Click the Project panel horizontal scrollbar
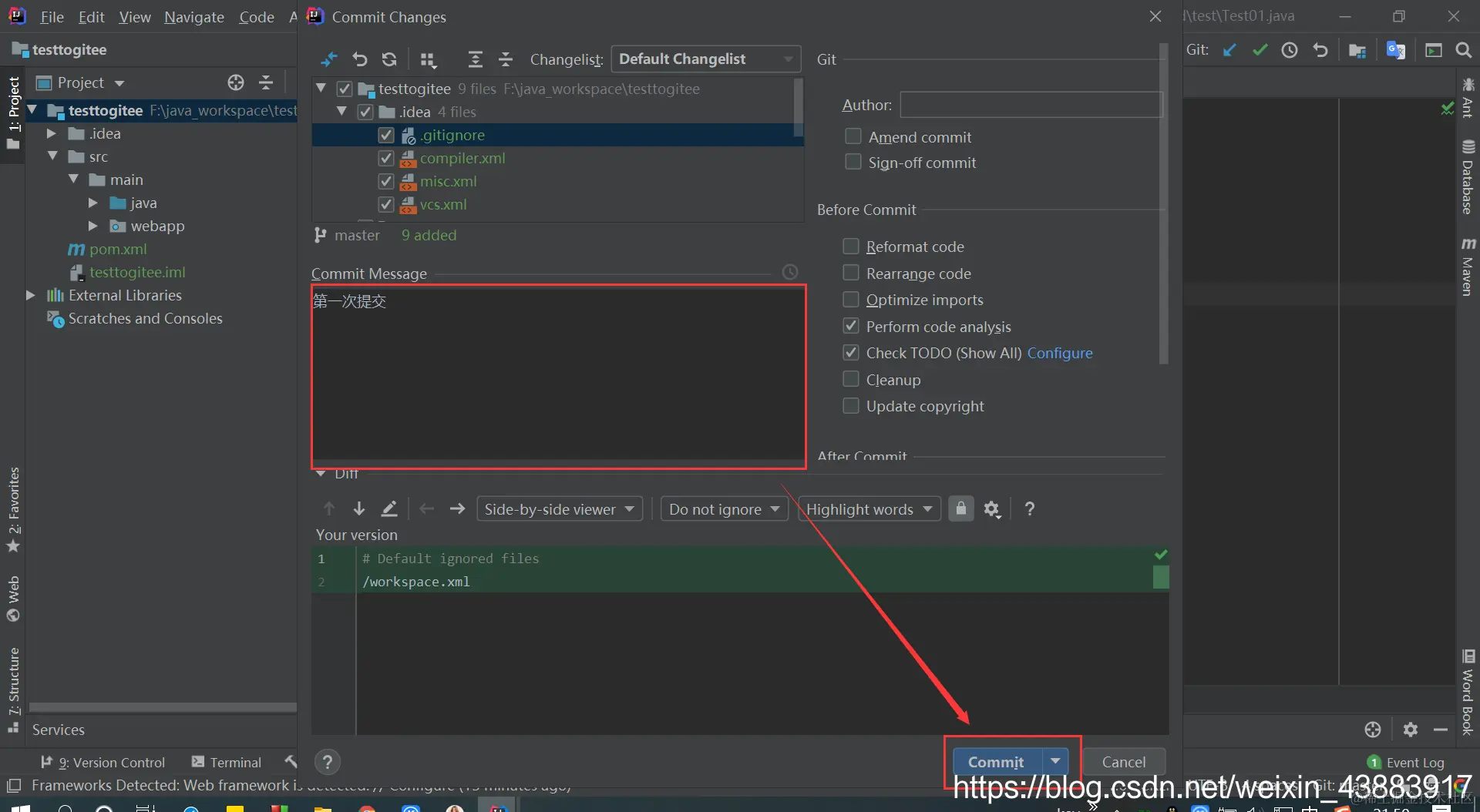This screenshot has width=1480, height=812. coord(163,707)
